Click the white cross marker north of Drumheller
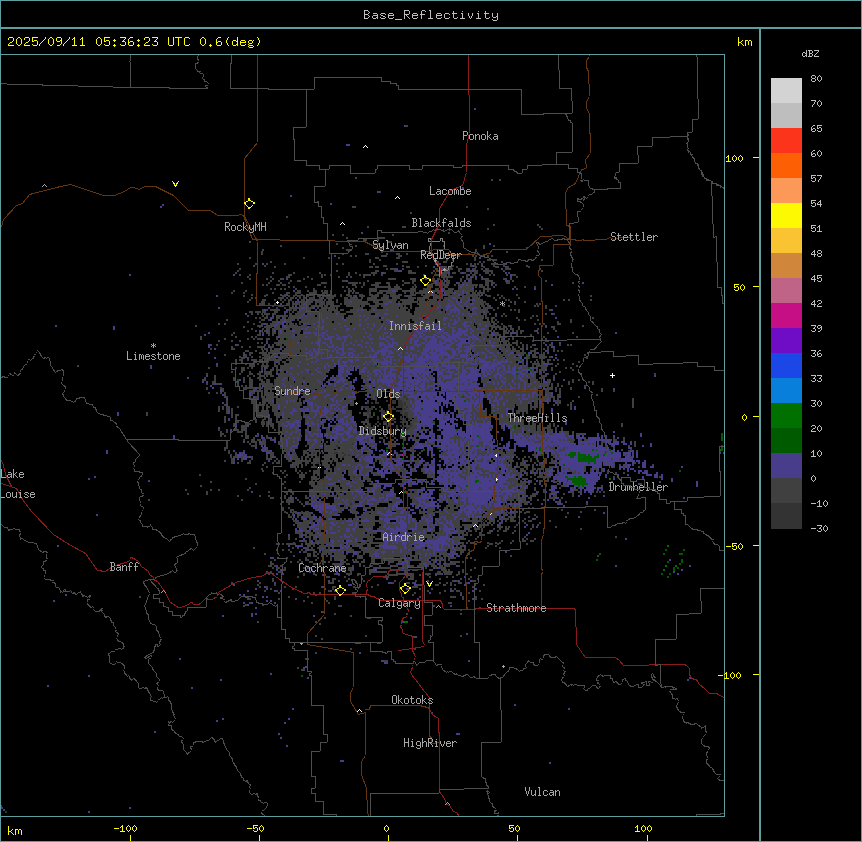This screenshot has height=842, width=862. pos(612,375)
